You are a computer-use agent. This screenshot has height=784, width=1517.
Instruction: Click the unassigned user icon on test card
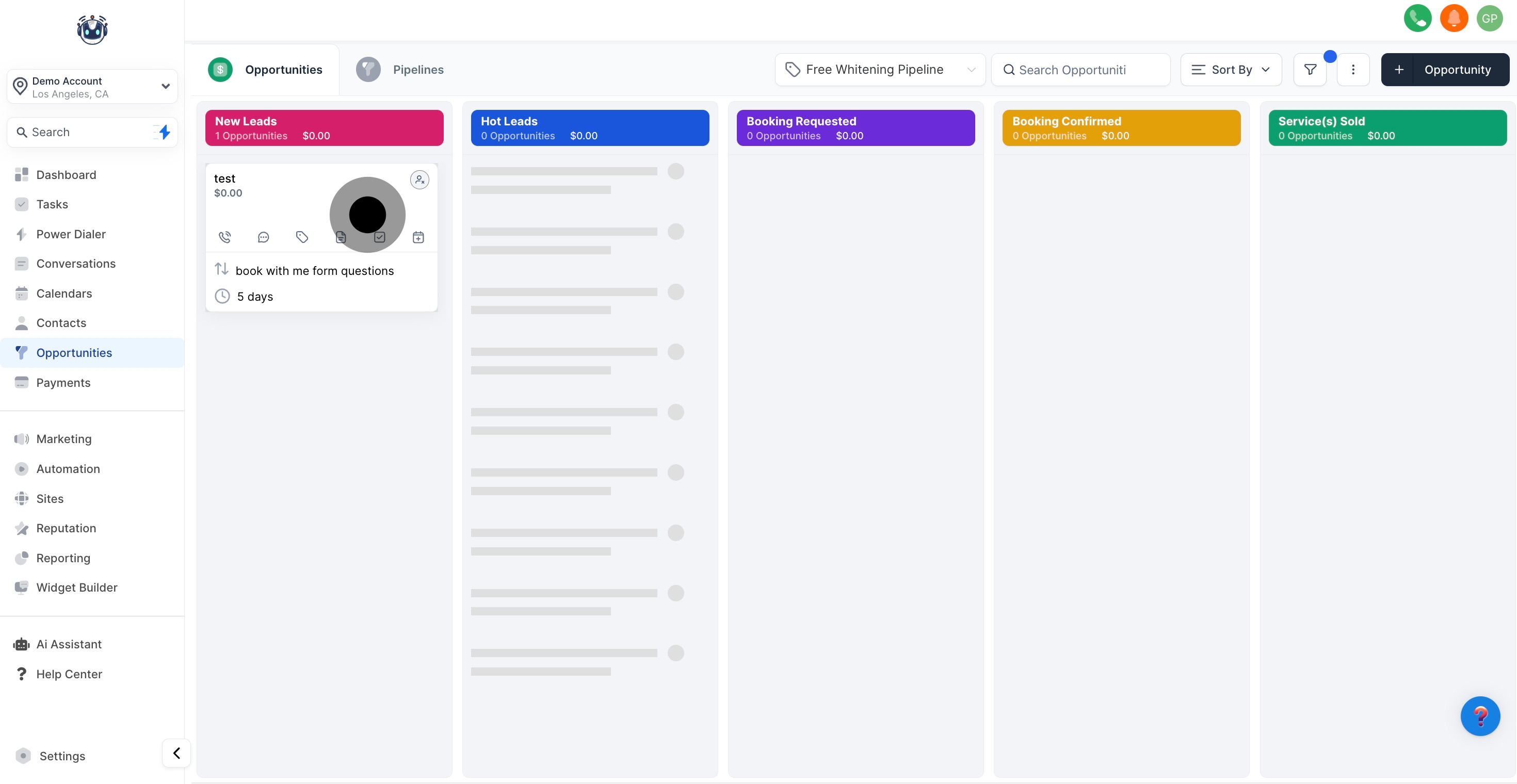419,179
